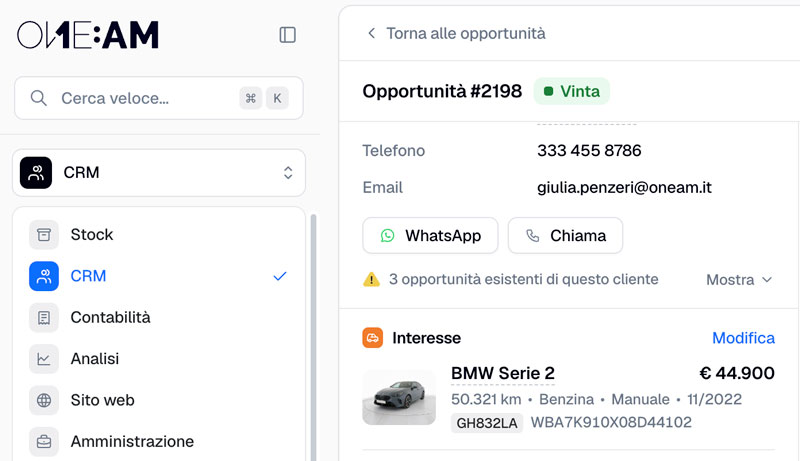
Task: Click the Stock archive icon
Action: coord(44,235)
